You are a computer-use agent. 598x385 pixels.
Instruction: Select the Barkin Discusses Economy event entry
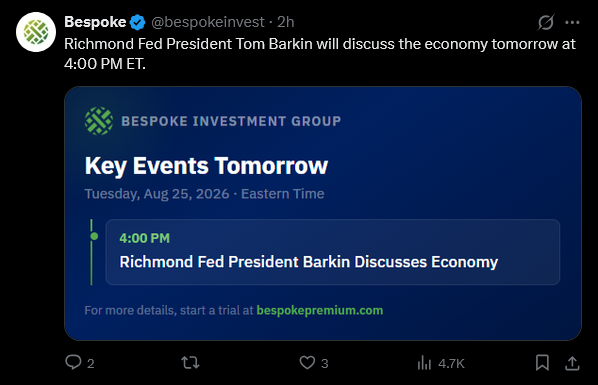pyautogui.click(x=333, y=252)
